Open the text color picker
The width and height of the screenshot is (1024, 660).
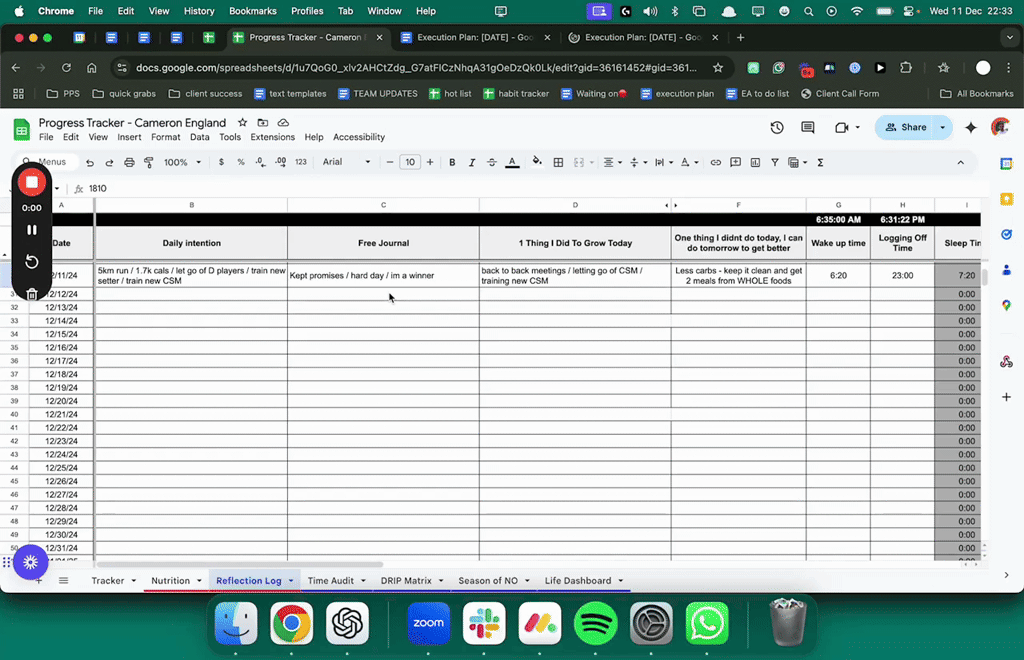[x=513, y=163]
